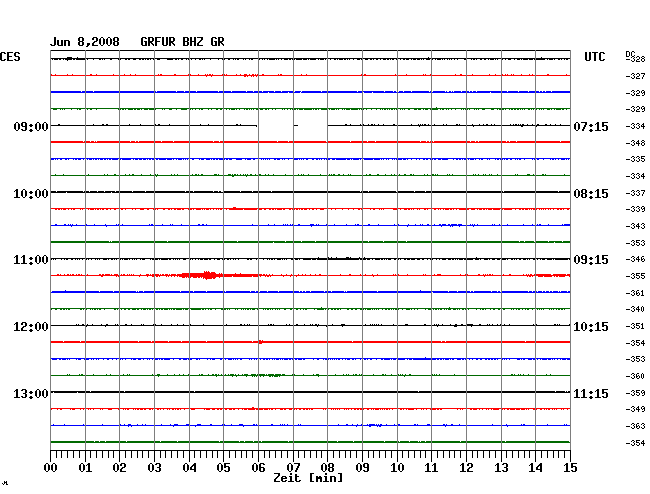Click the DC offset value -351
Viewport: 650px width, 494px height.
[635, 326]
